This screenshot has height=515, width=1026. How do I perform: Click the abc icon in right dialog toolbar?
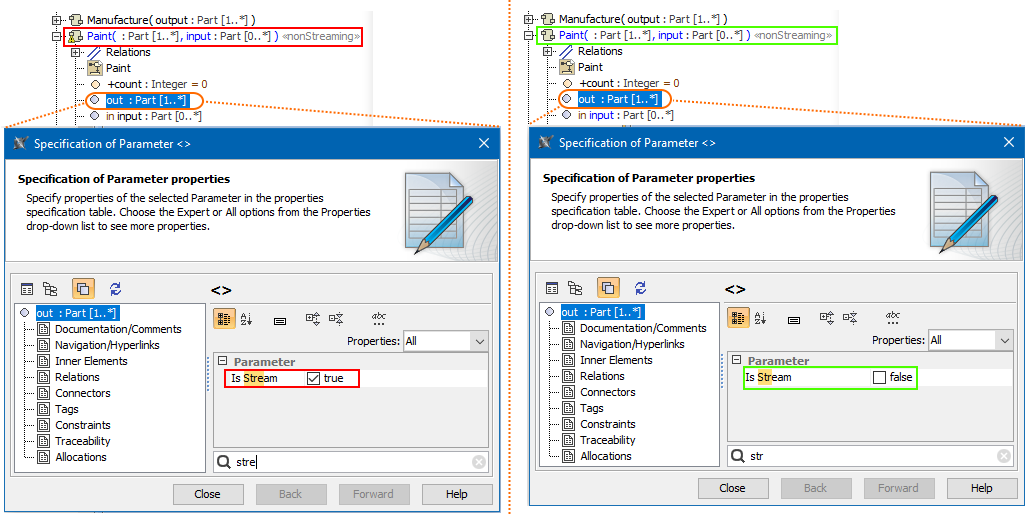click(893, 318)
